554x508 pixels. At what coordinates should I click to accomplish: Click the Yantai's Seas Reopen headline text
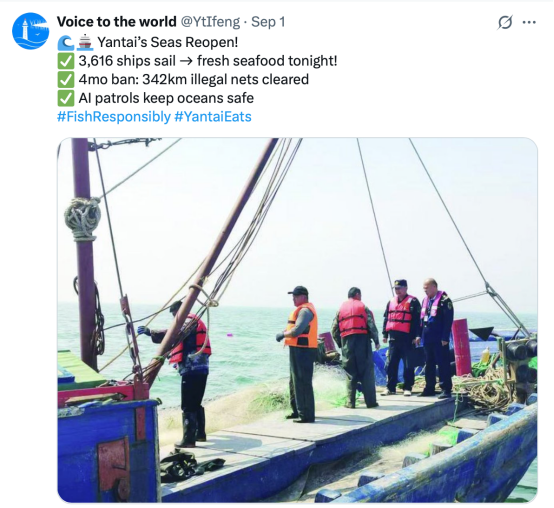point(167,42)
